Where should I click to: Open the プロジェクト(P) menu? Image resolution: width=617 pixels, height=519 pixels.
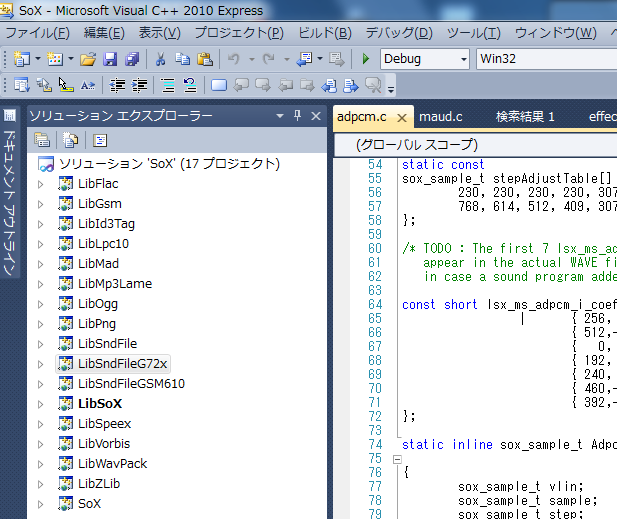tap(239, 33)
